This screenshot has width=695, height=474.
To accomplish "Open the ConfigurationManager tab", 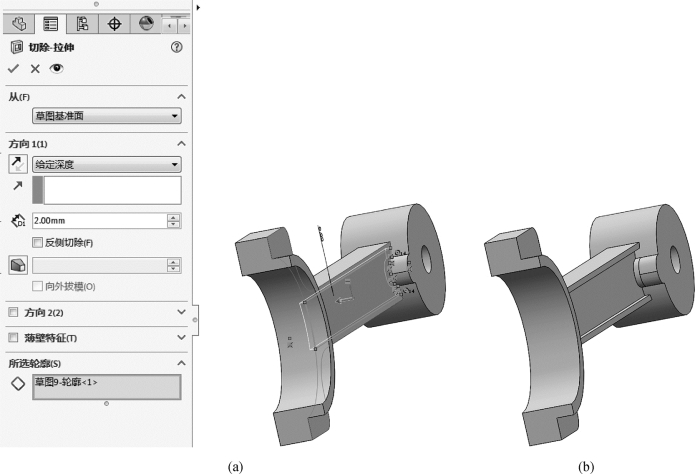I will 82,24.
